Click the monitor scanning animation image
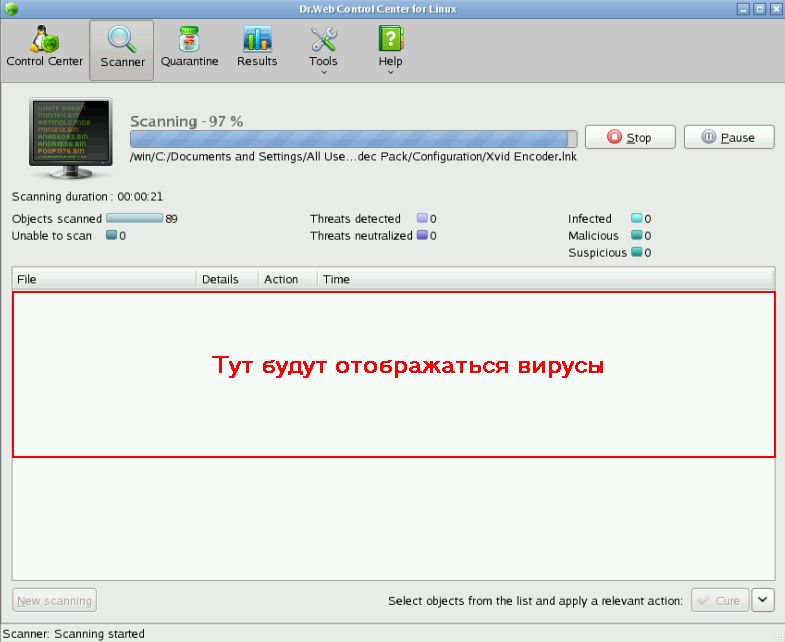 coord(71,138)
